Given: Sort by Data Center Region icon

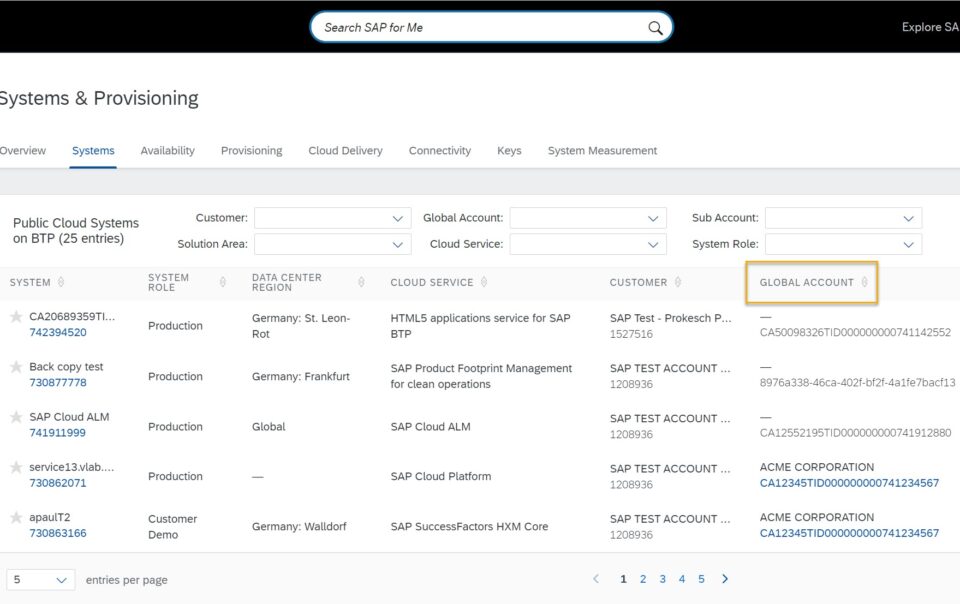Looking at the screenshot, I should (361, 282).
